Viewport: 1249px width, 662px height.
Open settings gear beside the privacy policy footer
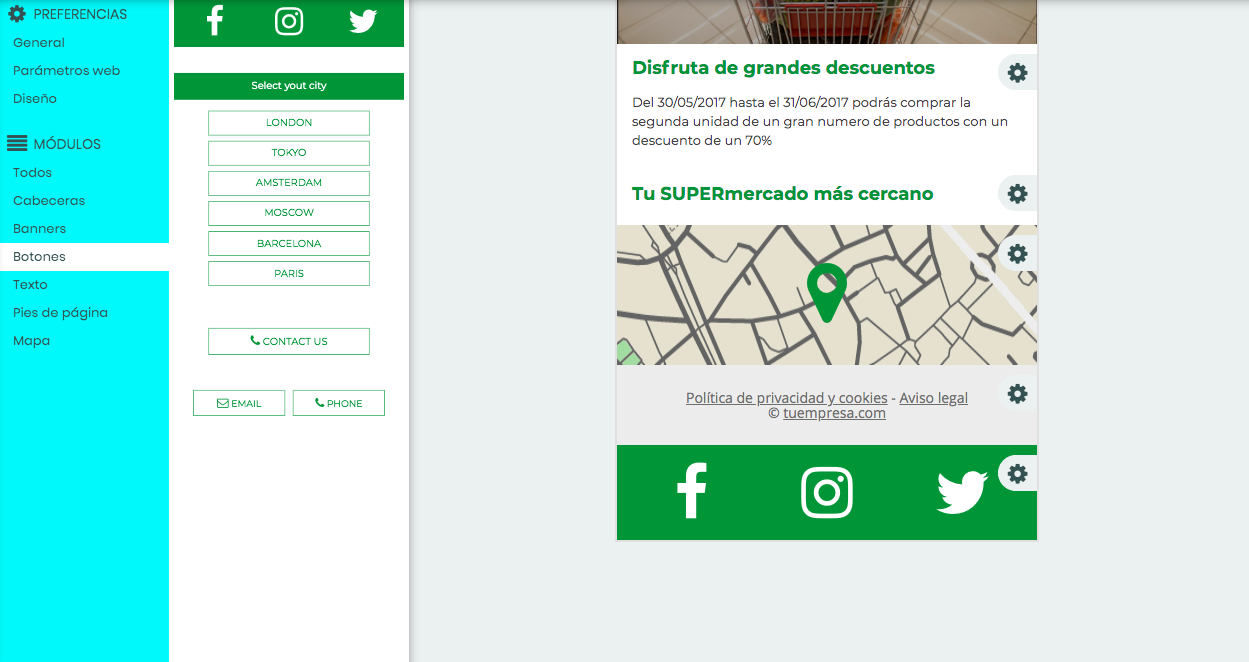coord(1017,393)
